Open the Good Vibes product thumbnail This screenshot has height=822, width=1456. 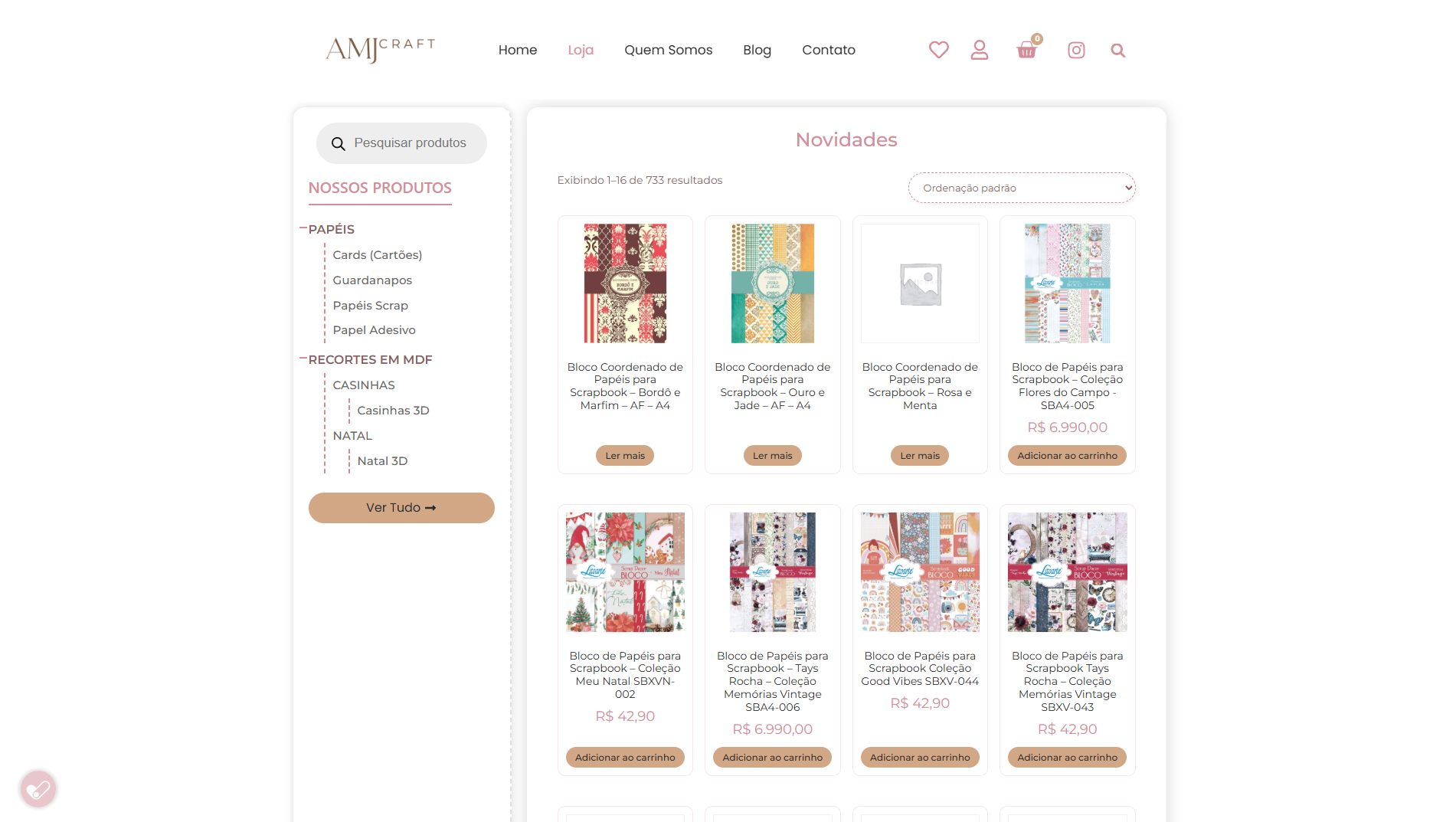point(920,572)
